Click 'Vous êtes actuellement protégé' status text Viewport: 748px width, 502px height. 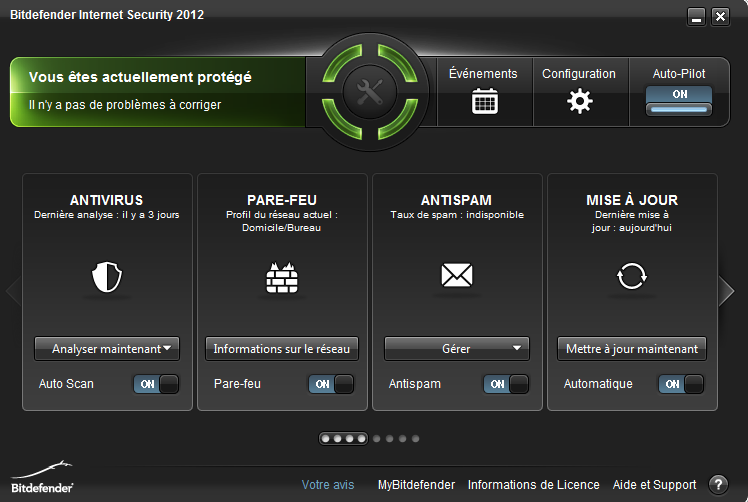pos(140,77)
